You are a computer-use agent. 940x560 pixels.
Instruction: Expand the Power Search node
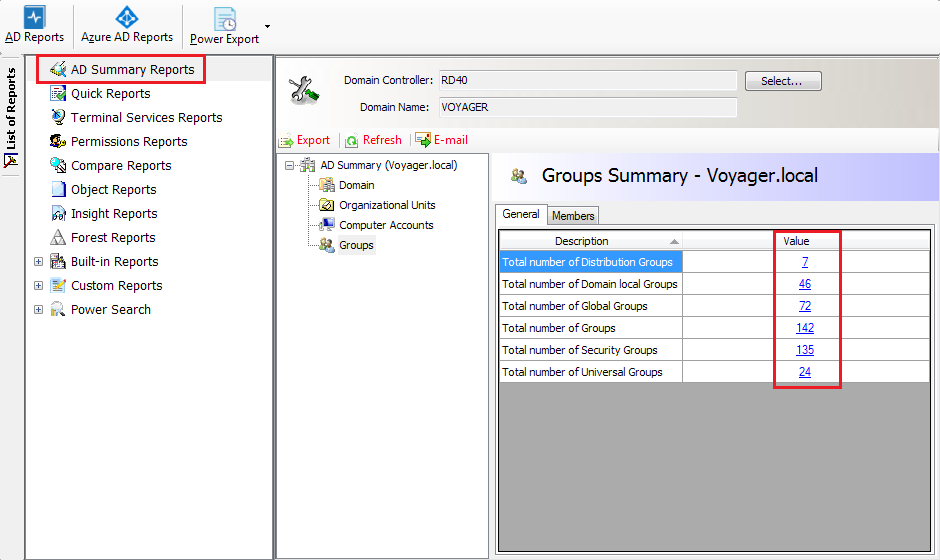[x=38, y=309]
